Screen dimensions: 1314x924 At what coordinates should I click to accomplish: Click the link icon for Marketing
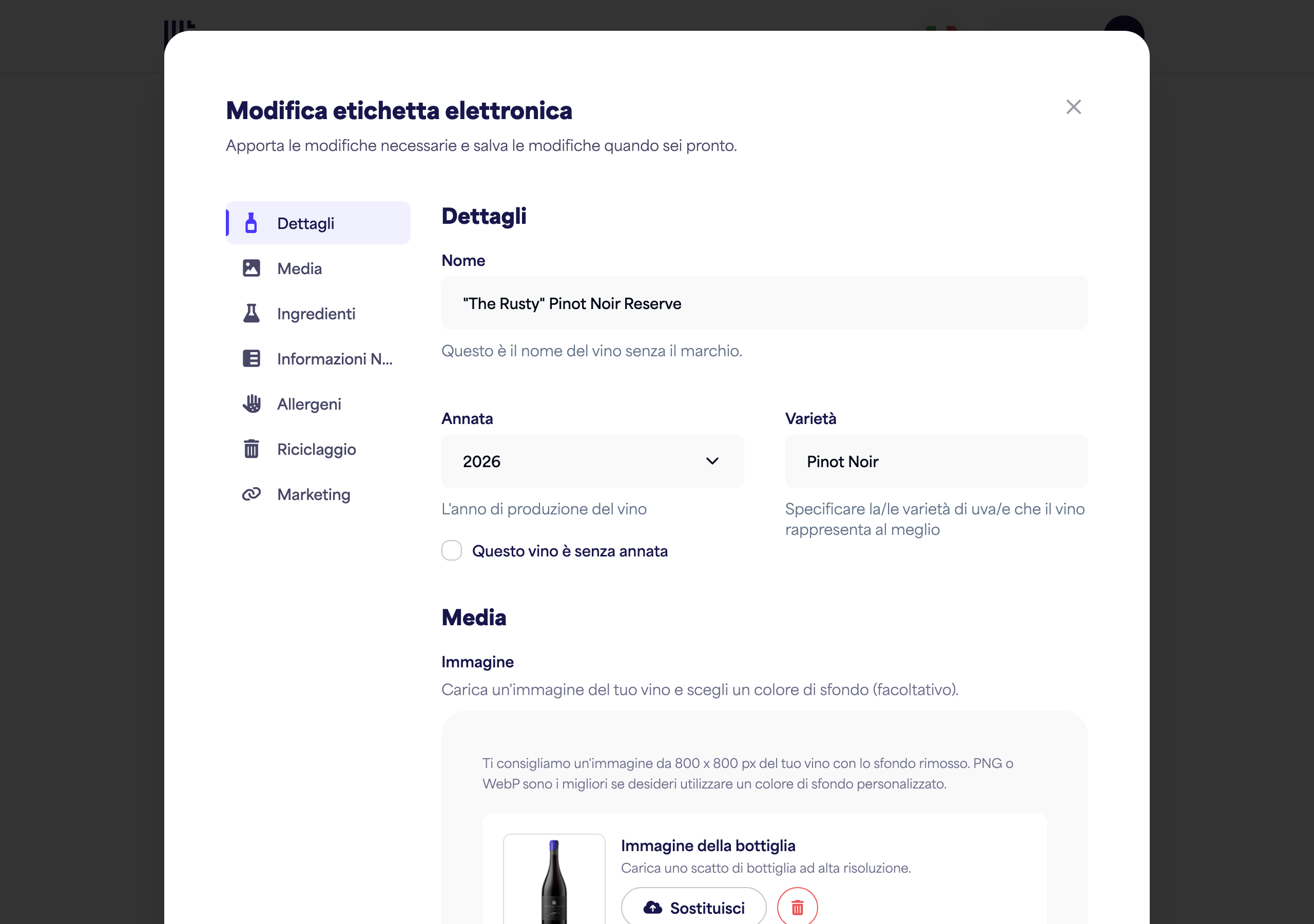click(251, 494)
